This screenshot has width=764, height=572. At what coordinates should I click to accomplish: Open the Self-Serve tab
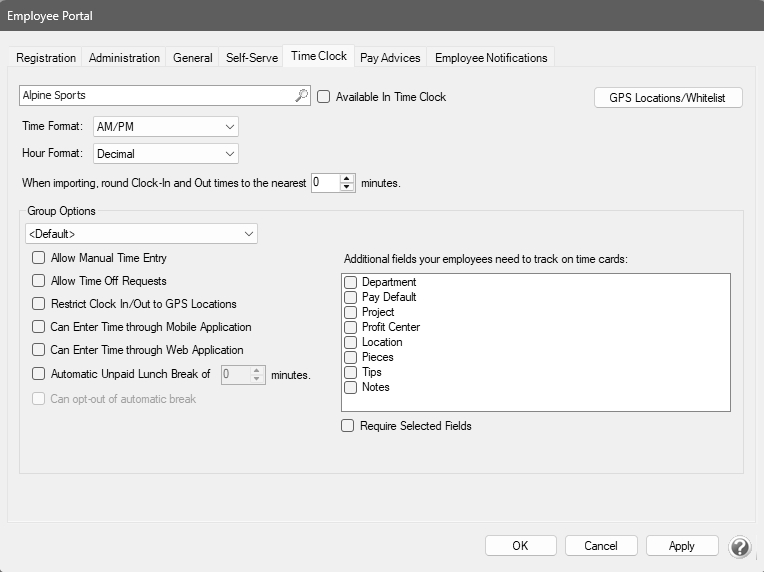coord(252,58)
